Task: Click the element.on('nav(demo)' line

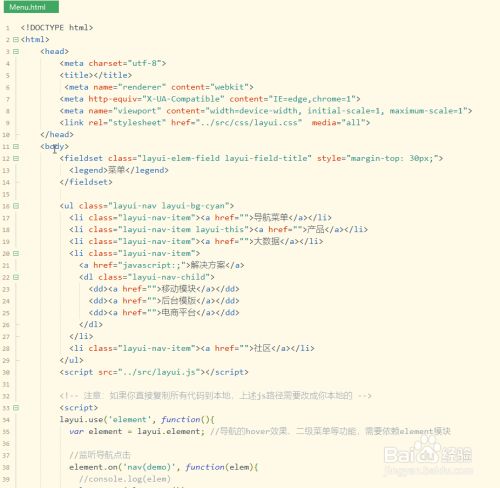Action: tap(164, 467)
